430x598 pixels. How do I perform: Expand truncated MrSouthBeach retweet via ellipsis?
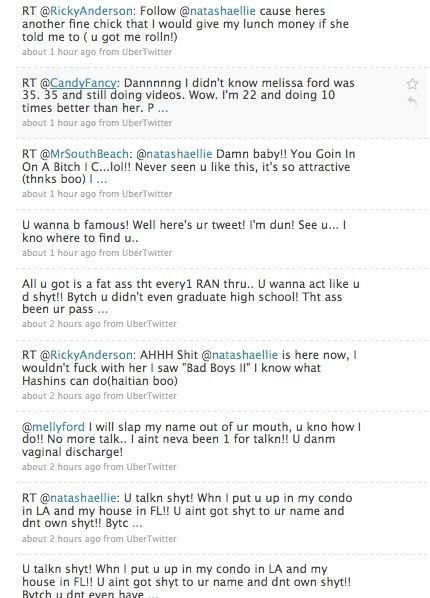(101, 180)
